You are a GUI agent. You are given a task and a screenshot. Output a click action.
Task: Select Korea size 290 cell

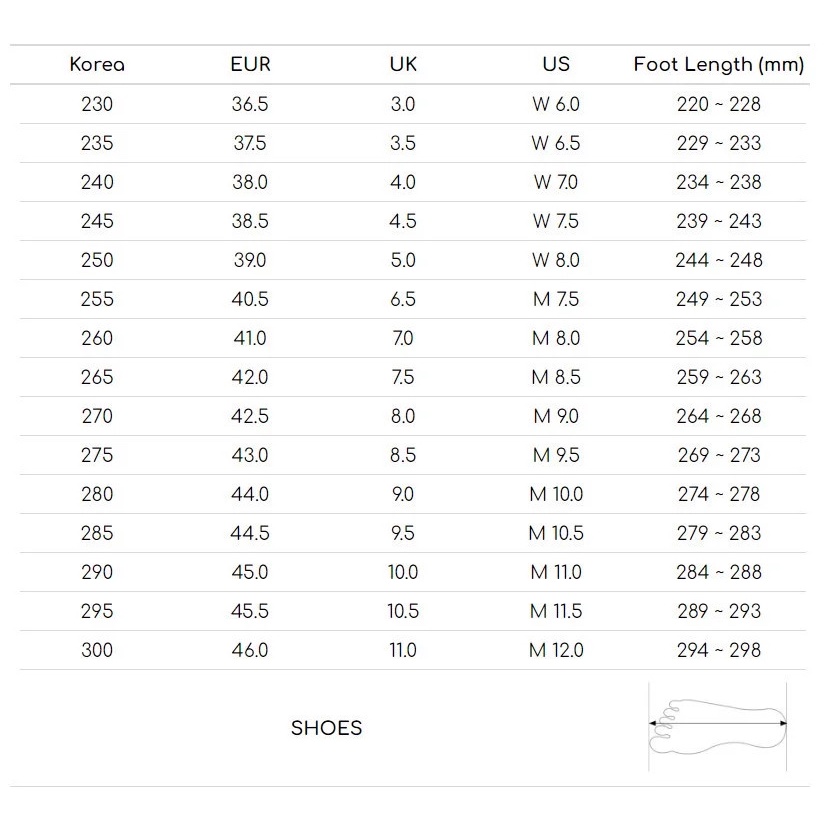97,572
